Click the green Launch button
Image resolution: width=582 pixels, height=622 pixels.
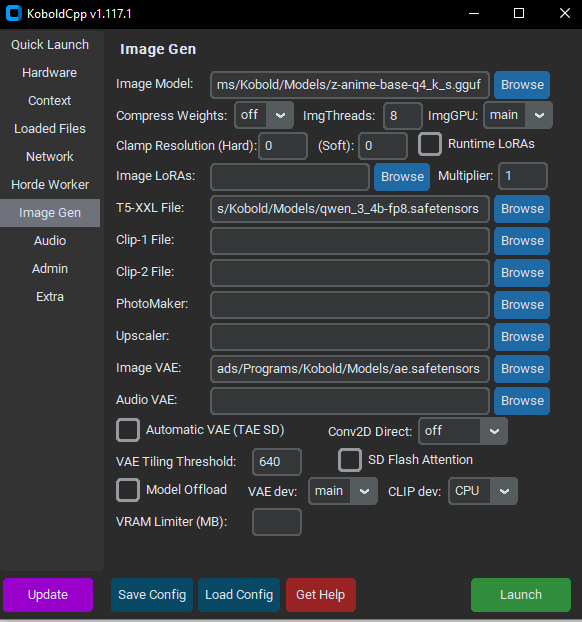click(x=521, y=595)
